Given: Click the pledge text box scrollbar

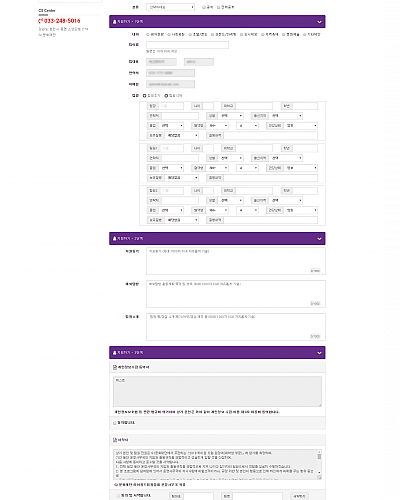Looking at the screenshot, I should point(319,464).
